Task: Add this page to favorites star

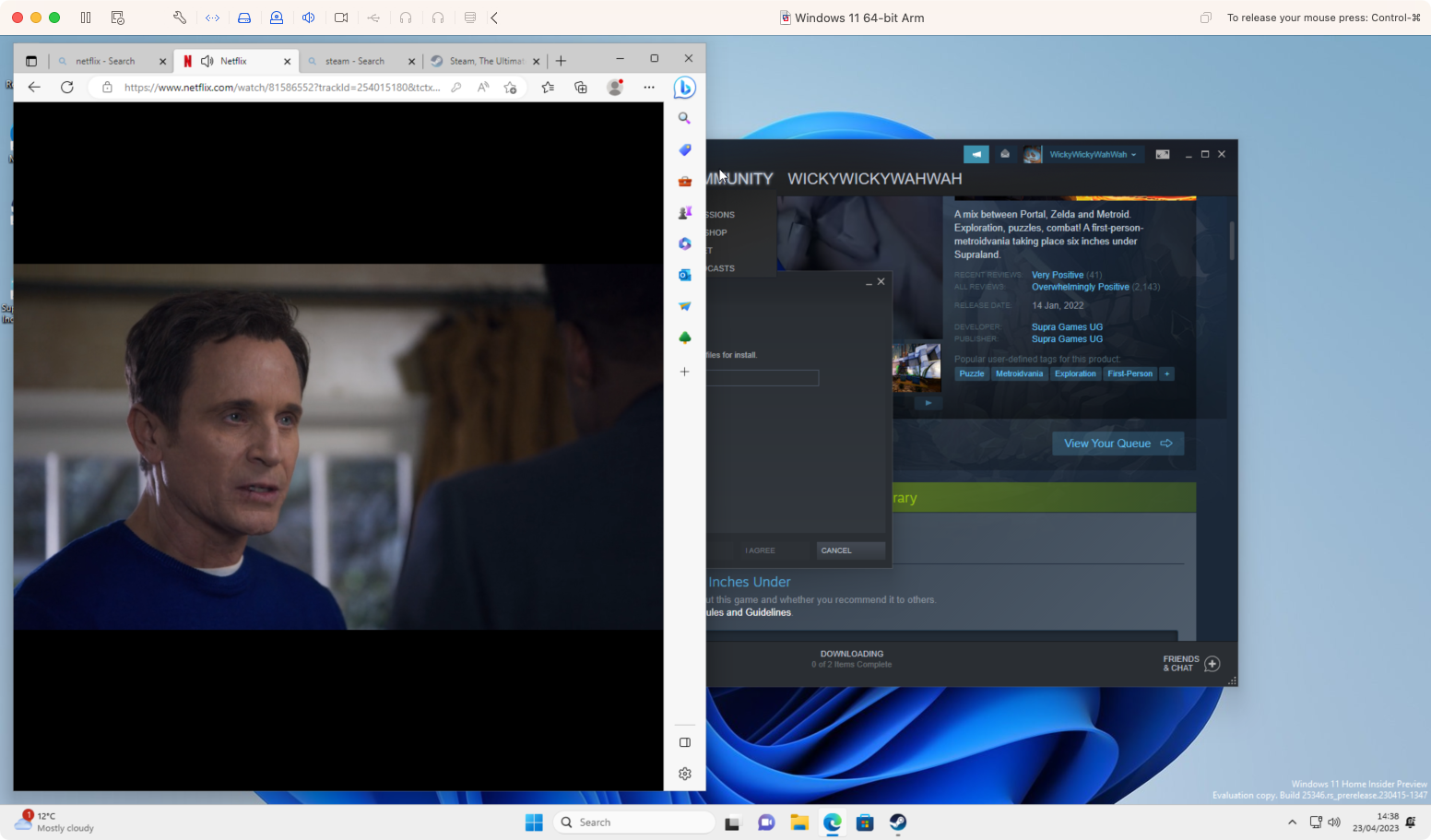Action: click(x=511, y=87)
